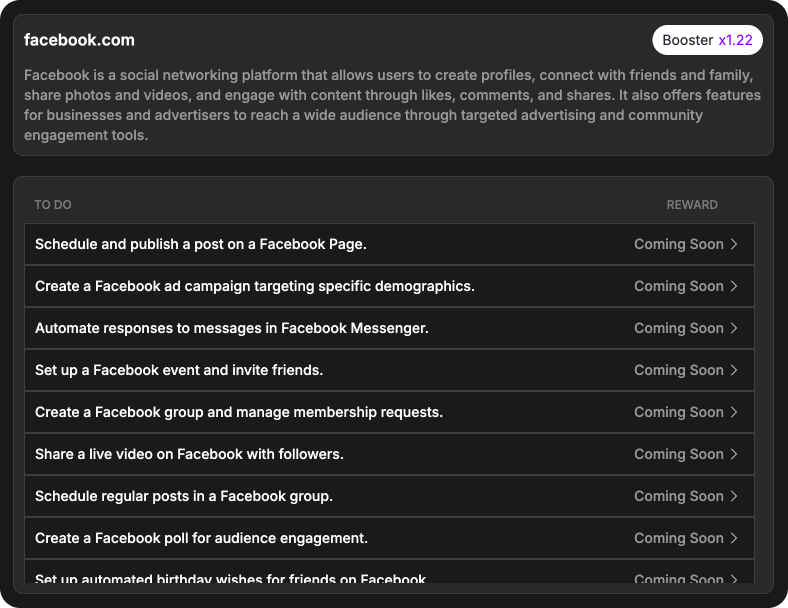Expand chevron on 'Facebook group and manage membership' row
This screenshot has width=788, height=608.
[734, 412]
